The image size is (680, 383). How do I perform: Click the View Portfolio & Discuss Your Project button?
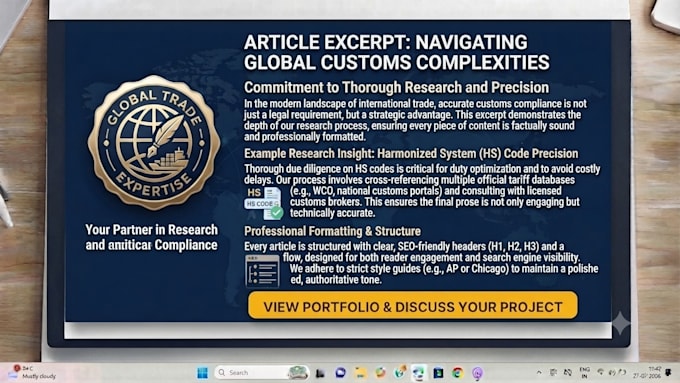point(413,306)
